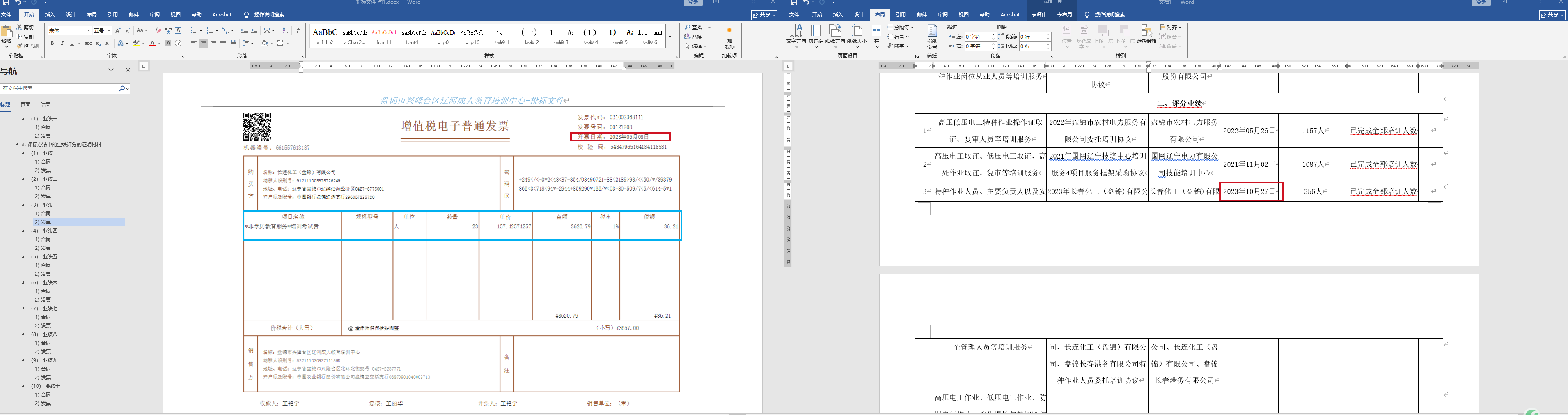Open the underline style dropdown arrow

coord(78,43)
